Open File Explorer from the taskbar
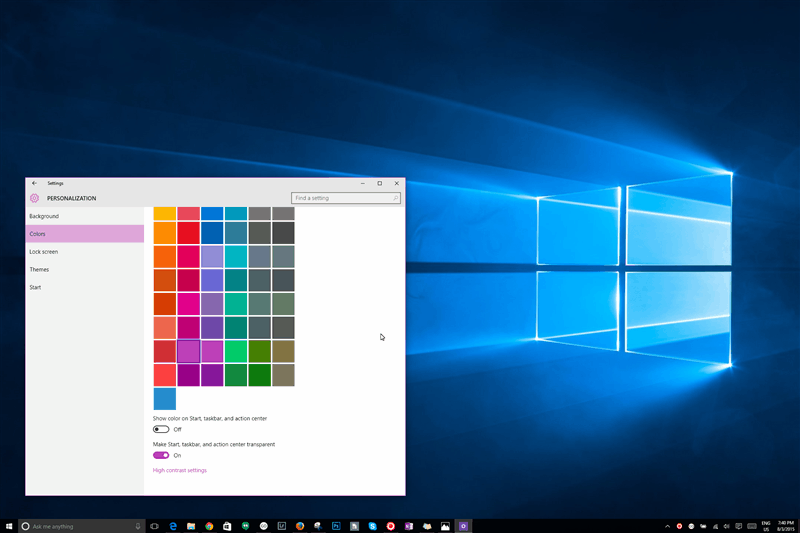Image resolution: width=800 pixels, height=533 pixels. click(x=191, y=526)
